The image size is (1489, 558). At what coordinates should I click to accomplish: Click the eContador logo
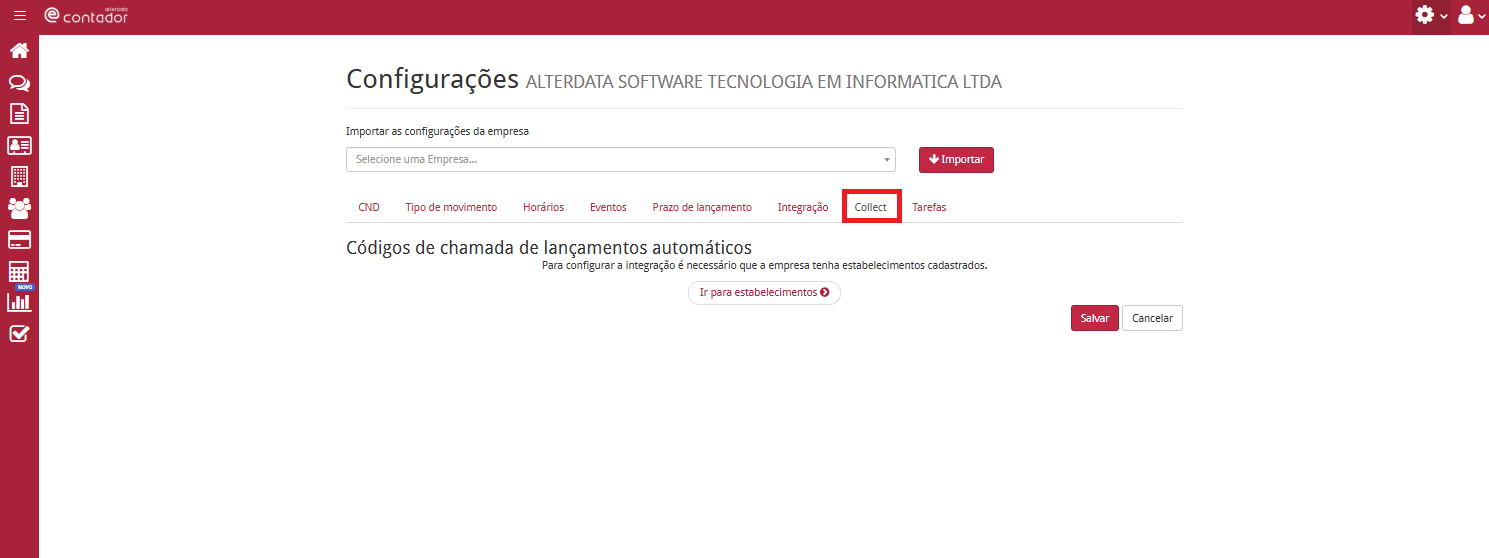point(86,15)
